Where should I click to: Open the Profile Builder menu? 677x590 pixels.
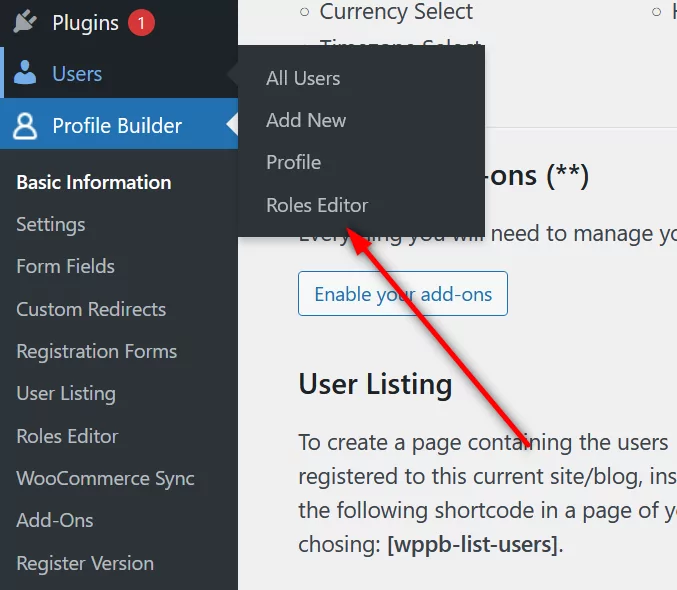pyautogui.click(x=117, y=126)
